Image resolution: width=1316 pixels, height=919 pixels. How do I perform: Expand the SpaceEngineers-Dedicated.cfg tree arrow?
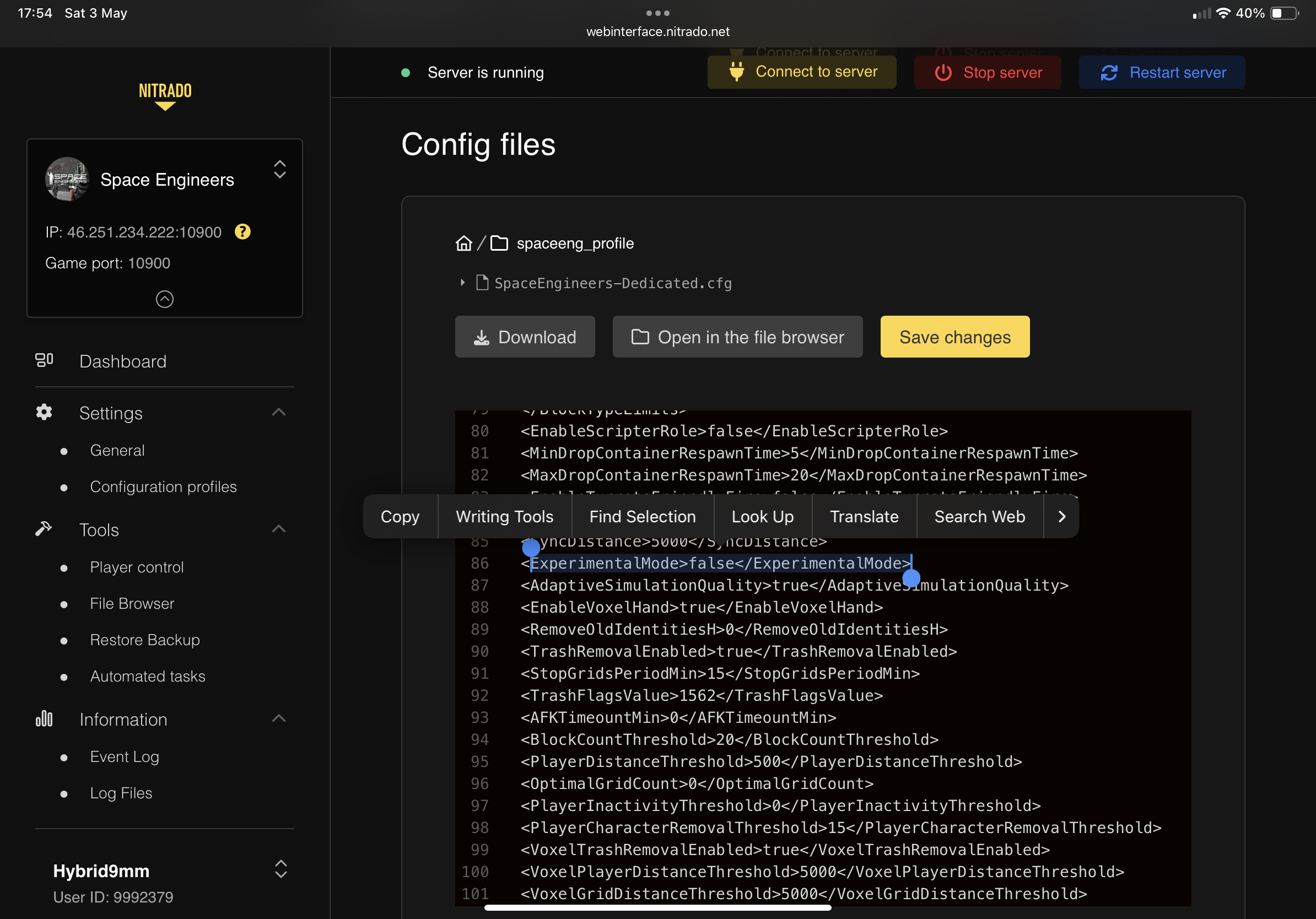(x=462, y=283)
